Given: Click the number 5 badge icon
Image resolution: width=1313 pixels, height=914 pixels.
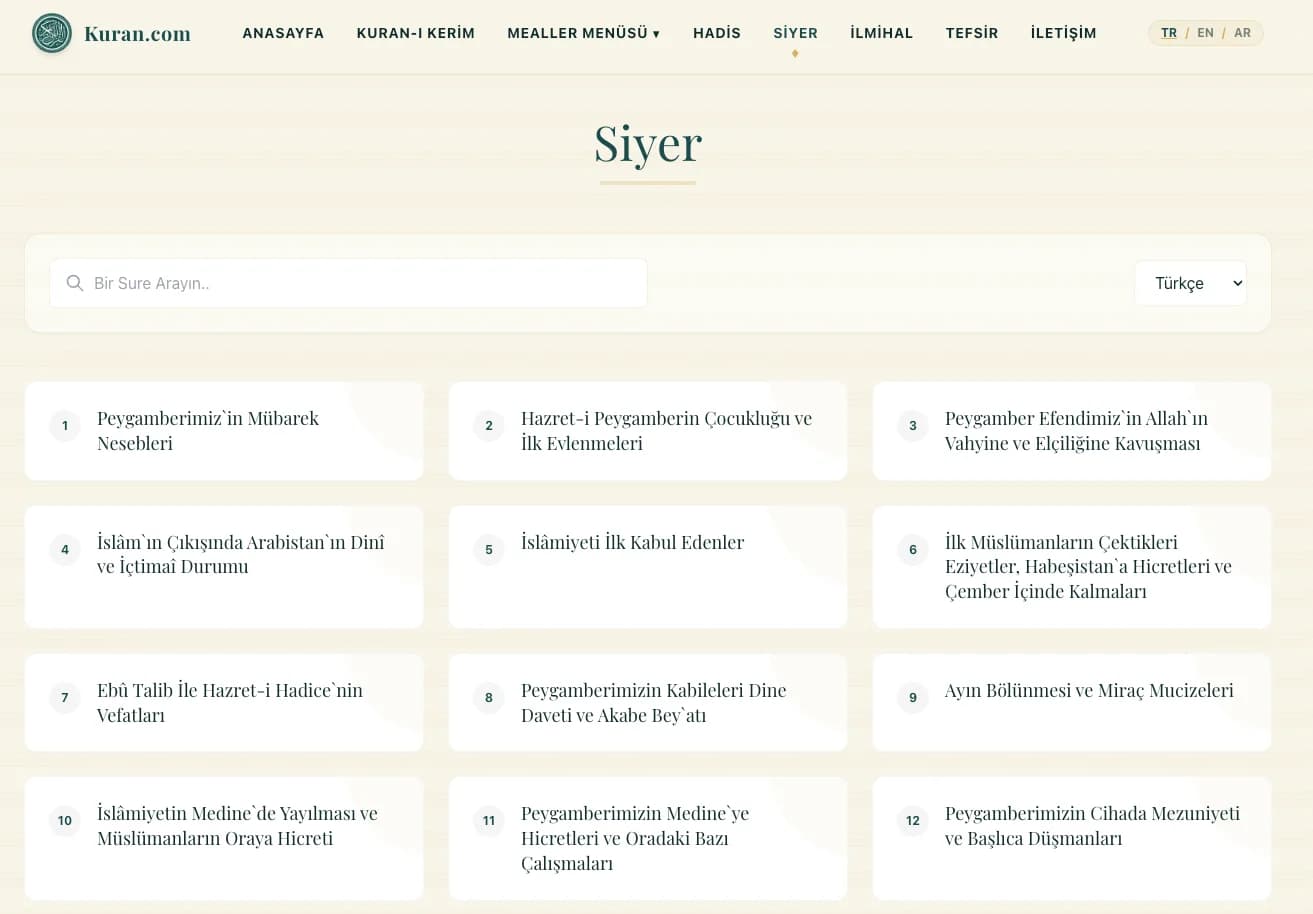Looking at the screenshot, I should pos(489,549).
